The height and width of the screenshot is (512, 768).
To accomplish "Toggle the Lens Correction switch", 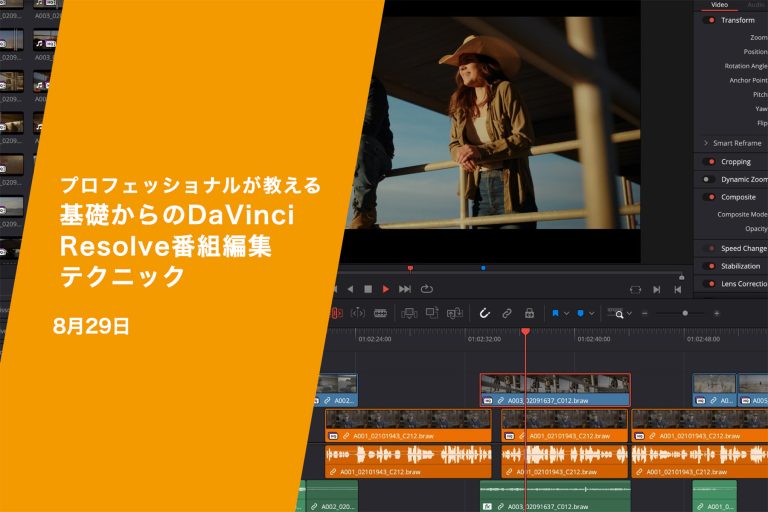I will (709, 284).
